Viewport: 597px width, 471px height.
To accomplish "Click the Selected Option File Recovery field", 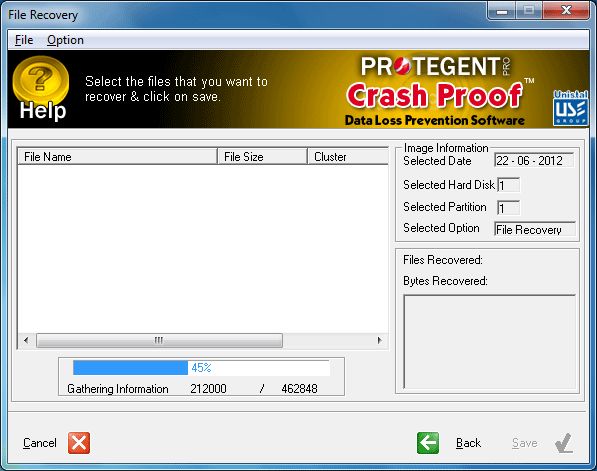I will click(535, 230).
